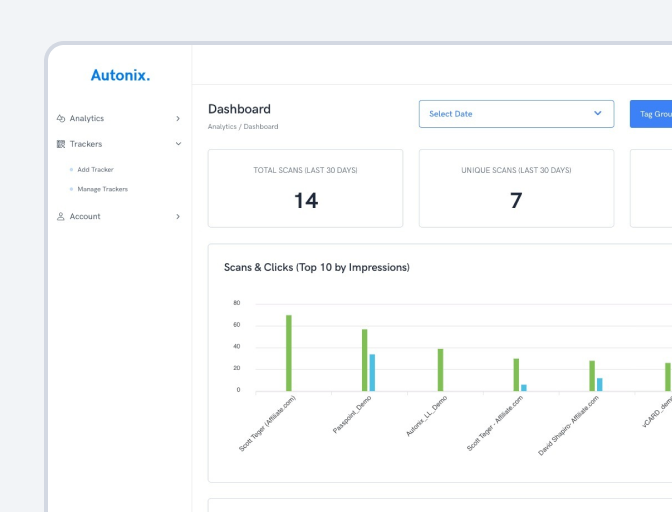Click the Autonix logo
Image resolution: width=672 pixels, height=512 pixels.
click(x=120, y=75)
